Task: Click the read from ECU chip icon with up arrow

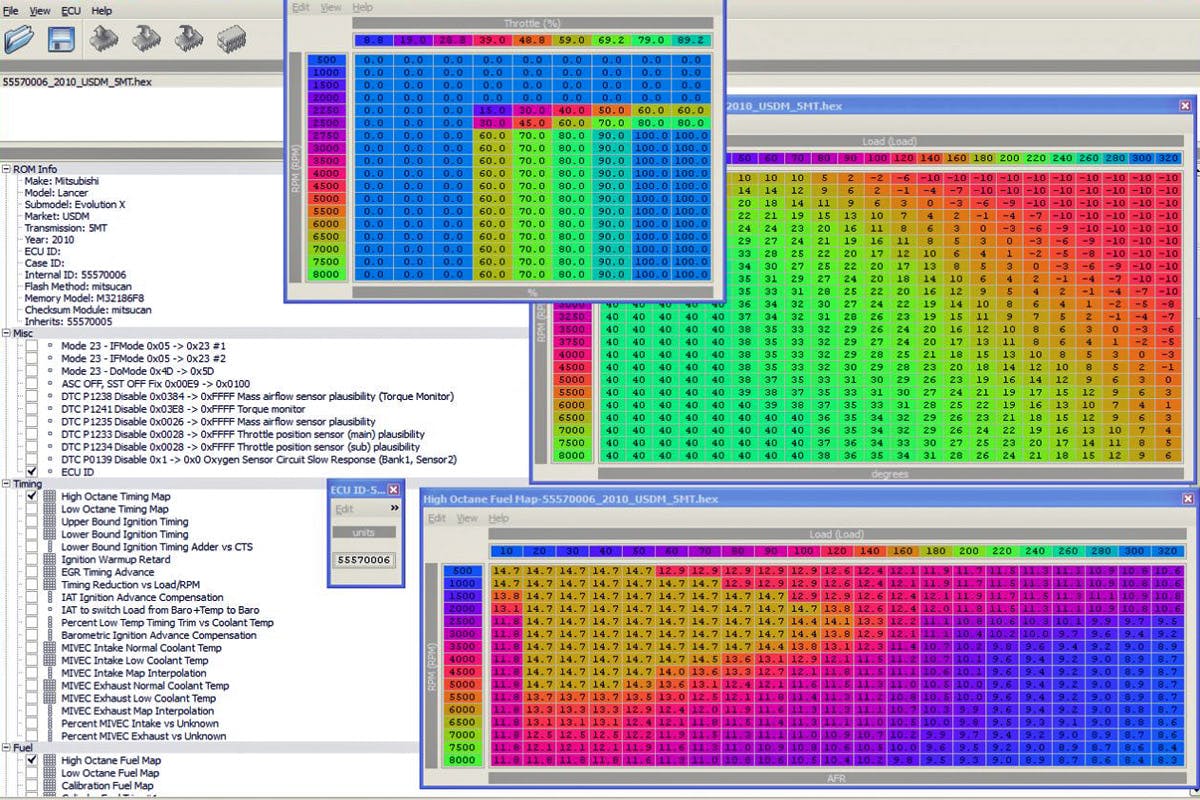Action: [x=104, y=40]
